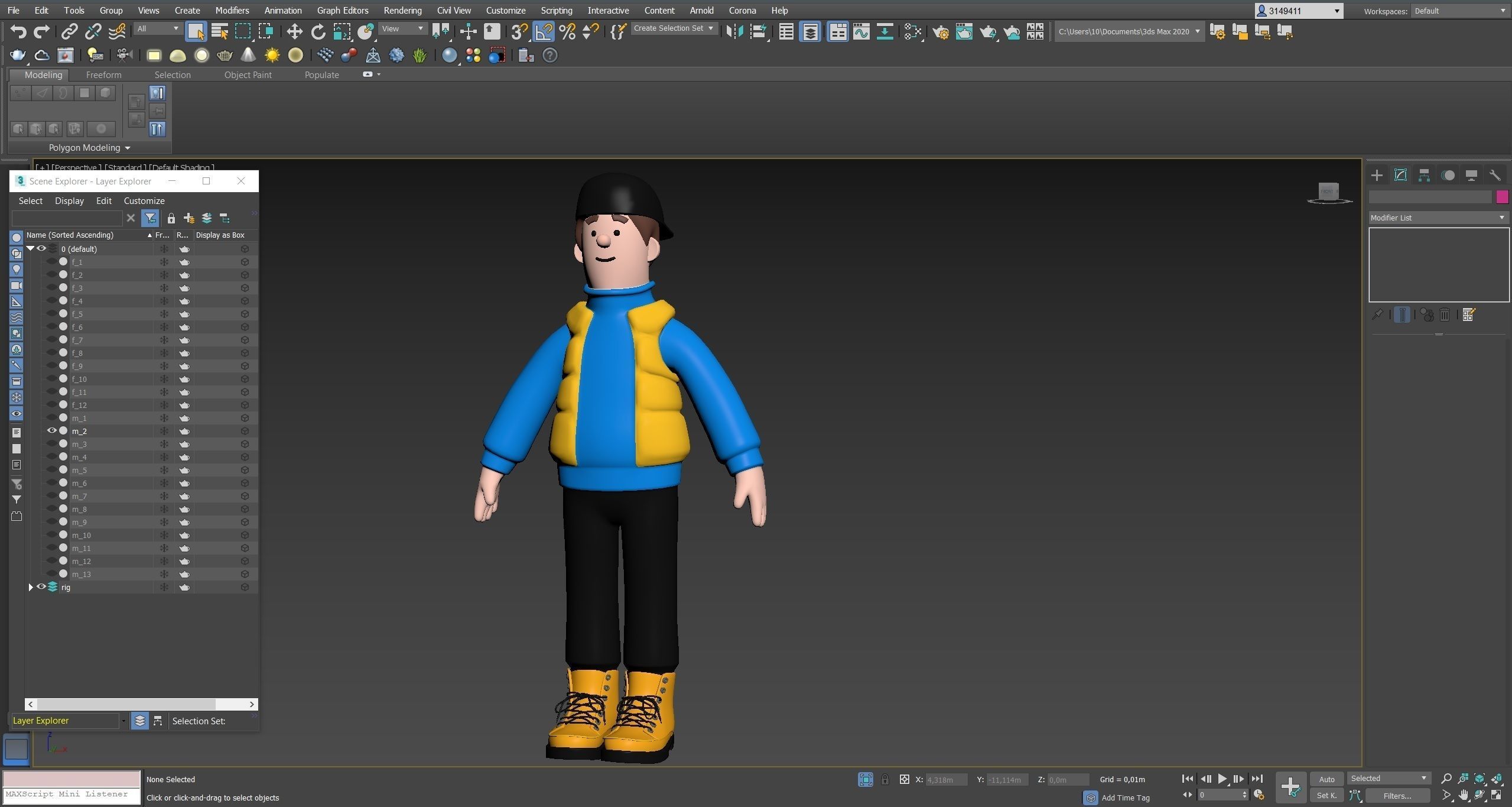Click the Filters... button
1512x807 pixels.
[1397, 796]
